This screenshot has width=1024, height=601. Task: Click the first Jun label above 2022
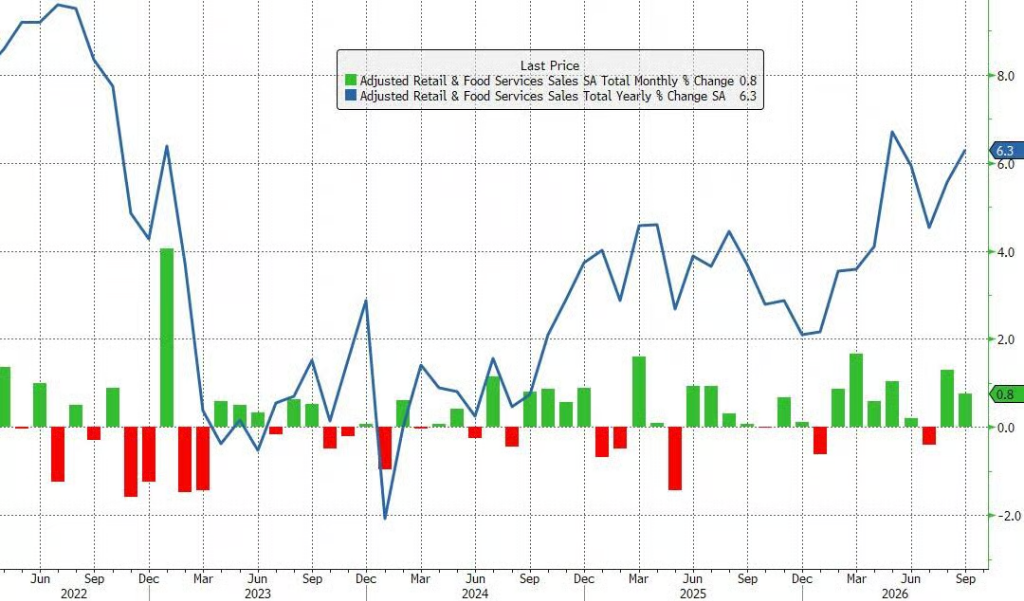coord(40,579)
